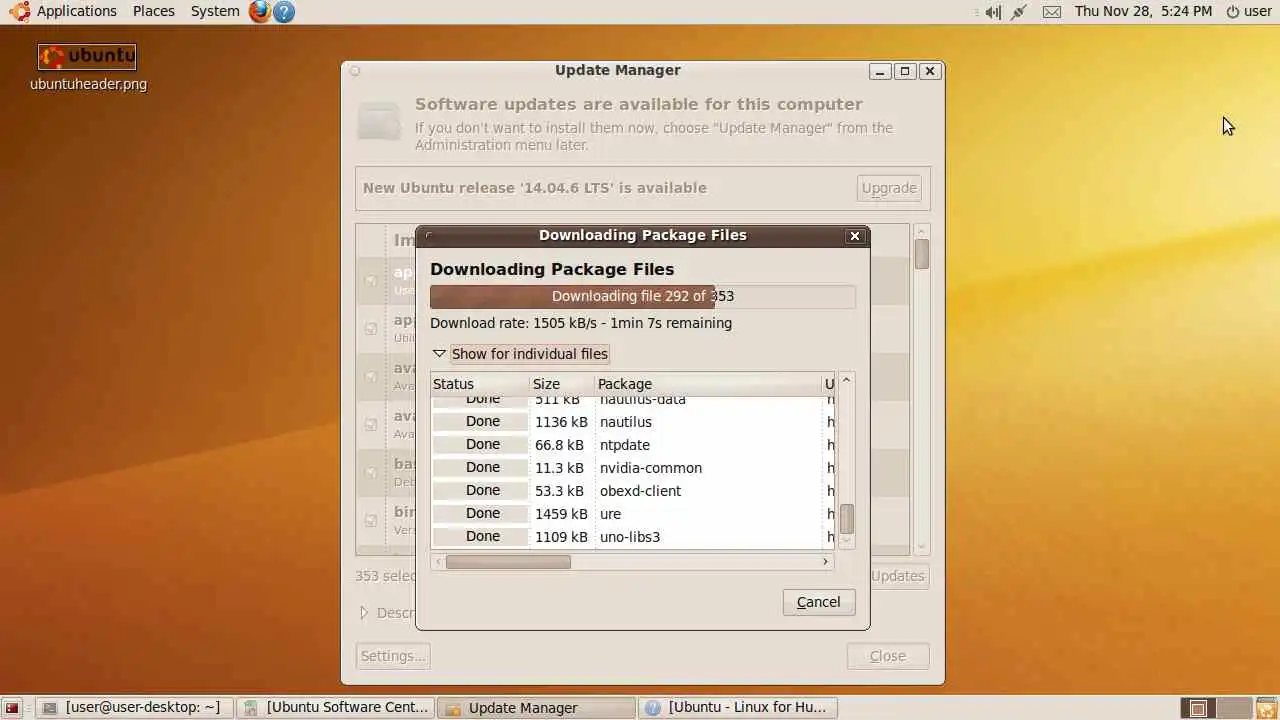Click the 1459 kB size cell
1280x720 pixels.
point(561,514)
